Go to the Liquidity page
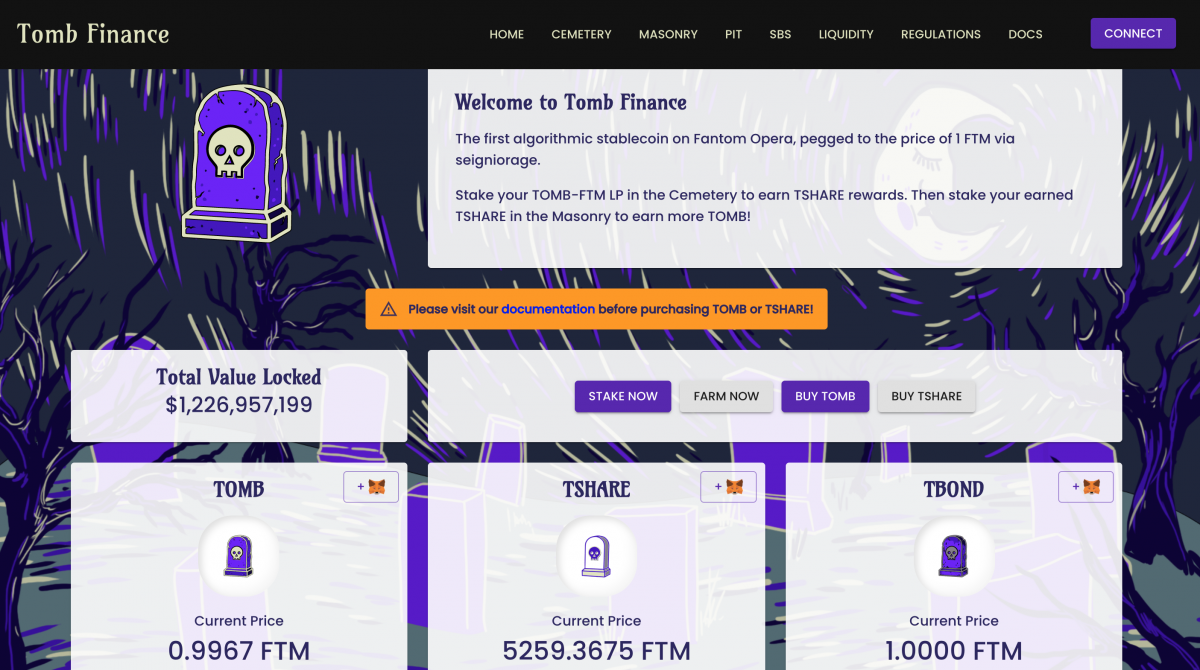The height and width of the screenshot is (670, 1200). coord(846,34)
